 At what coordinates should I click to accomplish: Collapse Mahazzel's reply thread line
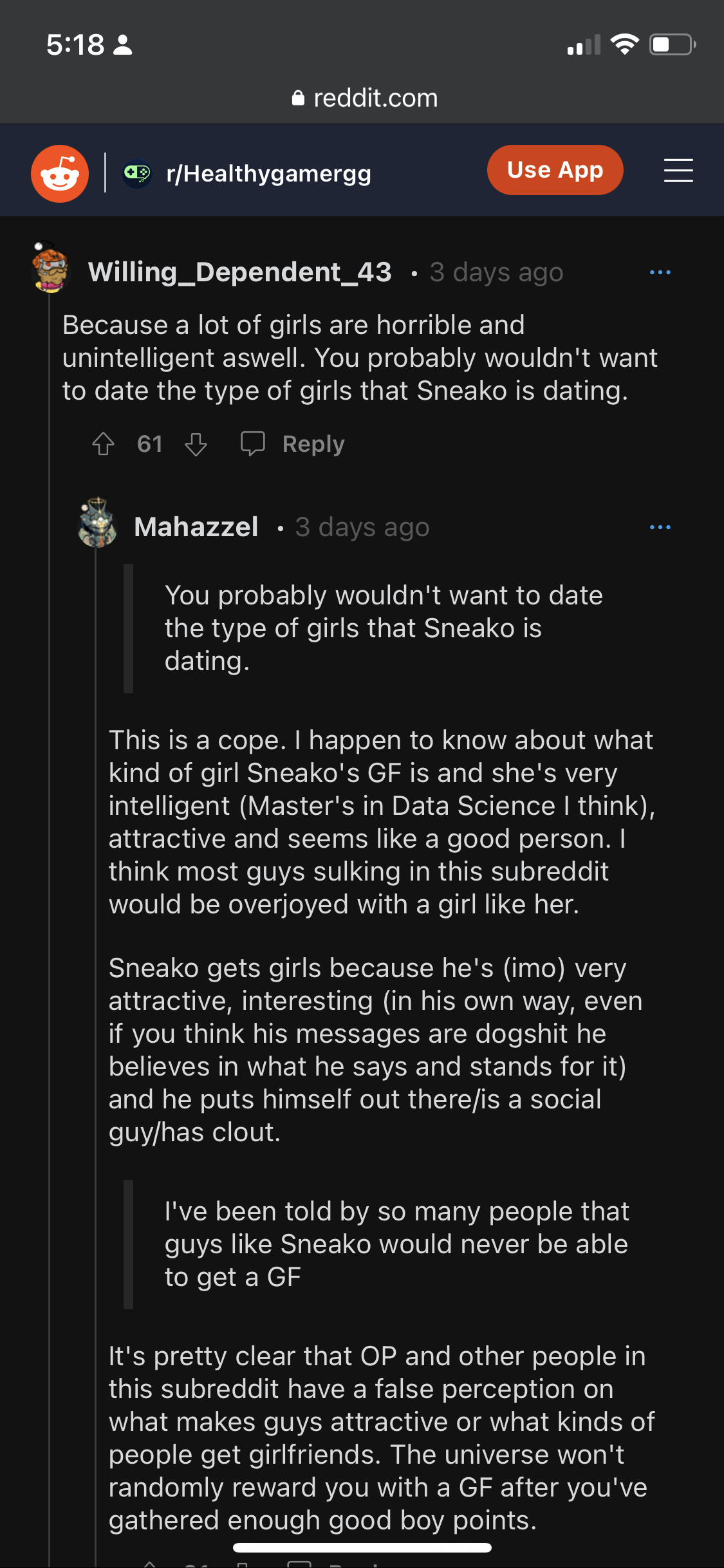[x=96, y=966]
